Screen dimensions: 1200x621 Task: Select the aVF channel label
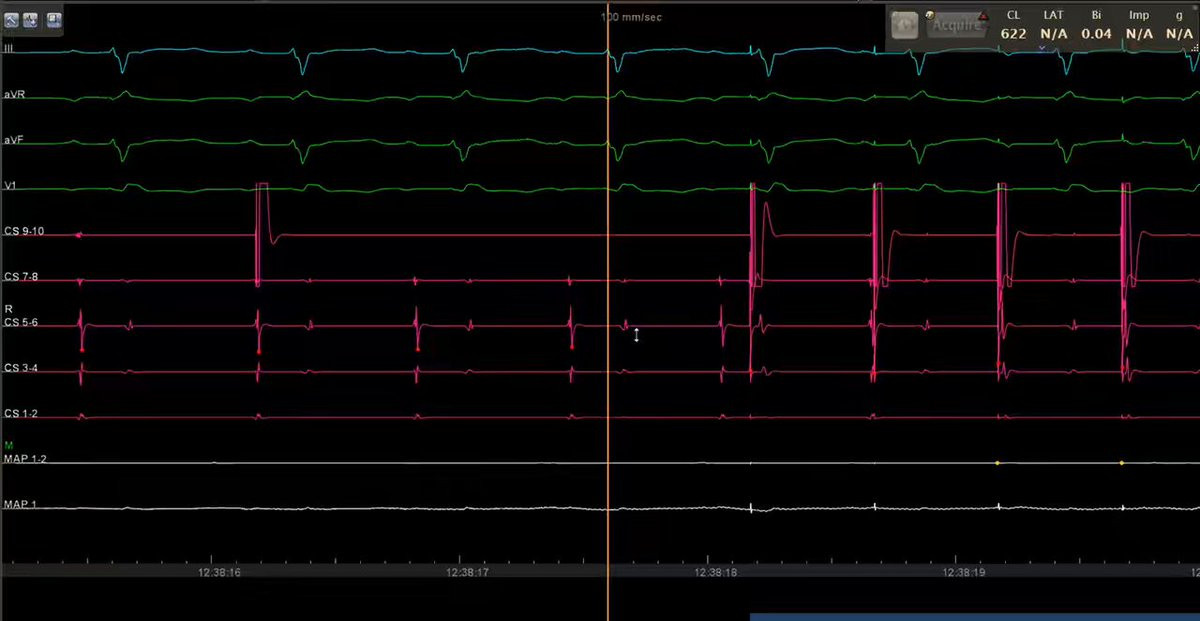(x=14, y=141)
